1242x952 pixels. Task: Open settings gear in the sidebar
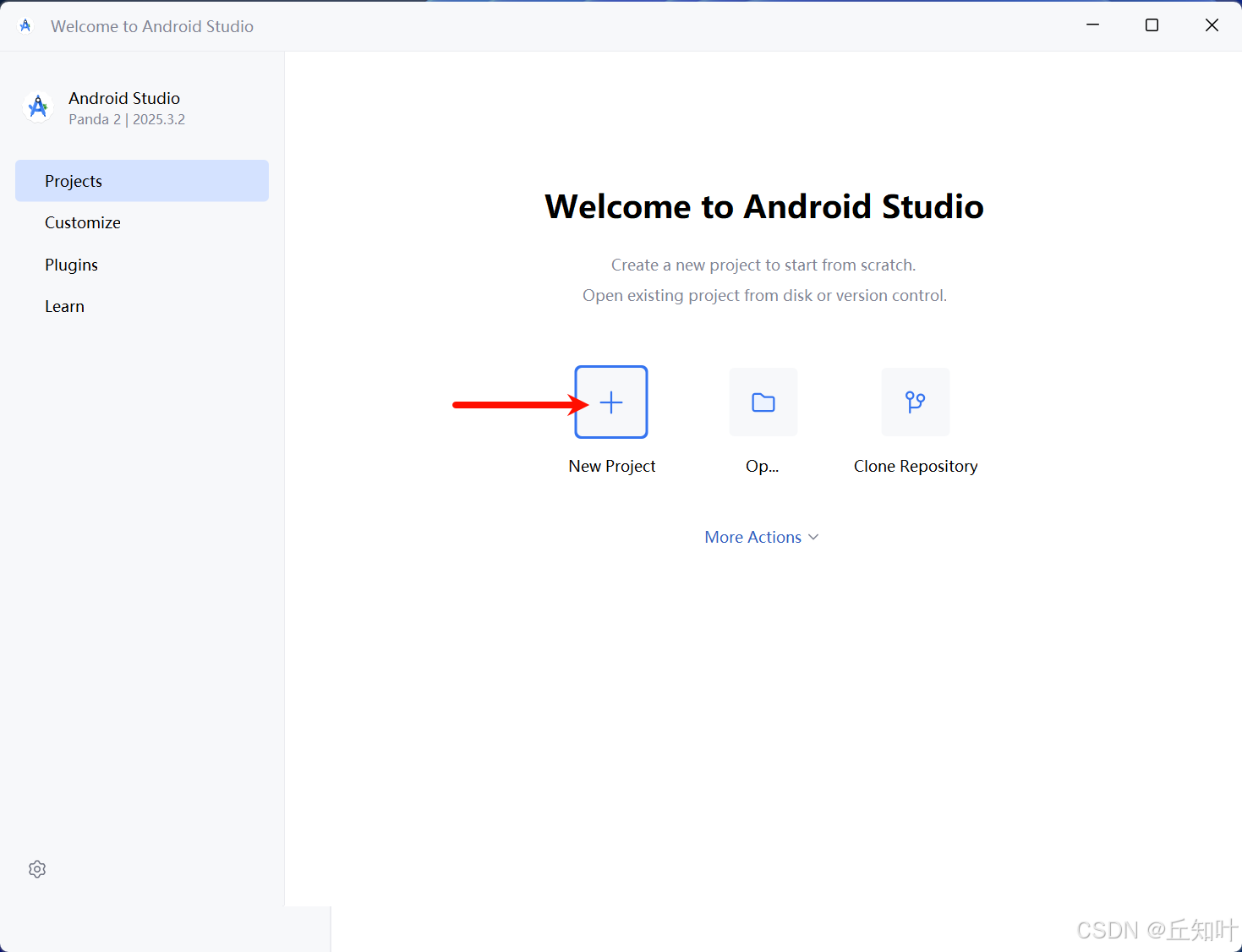[x=37, y=869]
